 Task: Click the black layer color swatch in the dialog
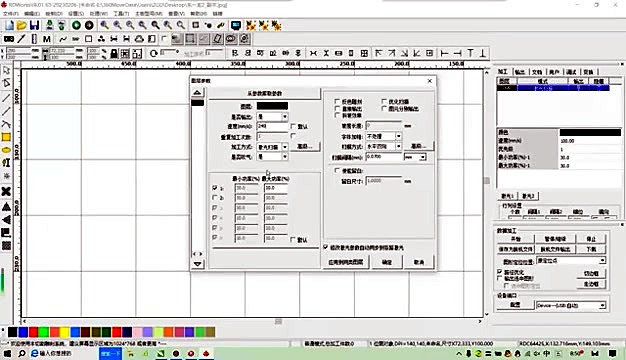(272, 106)
